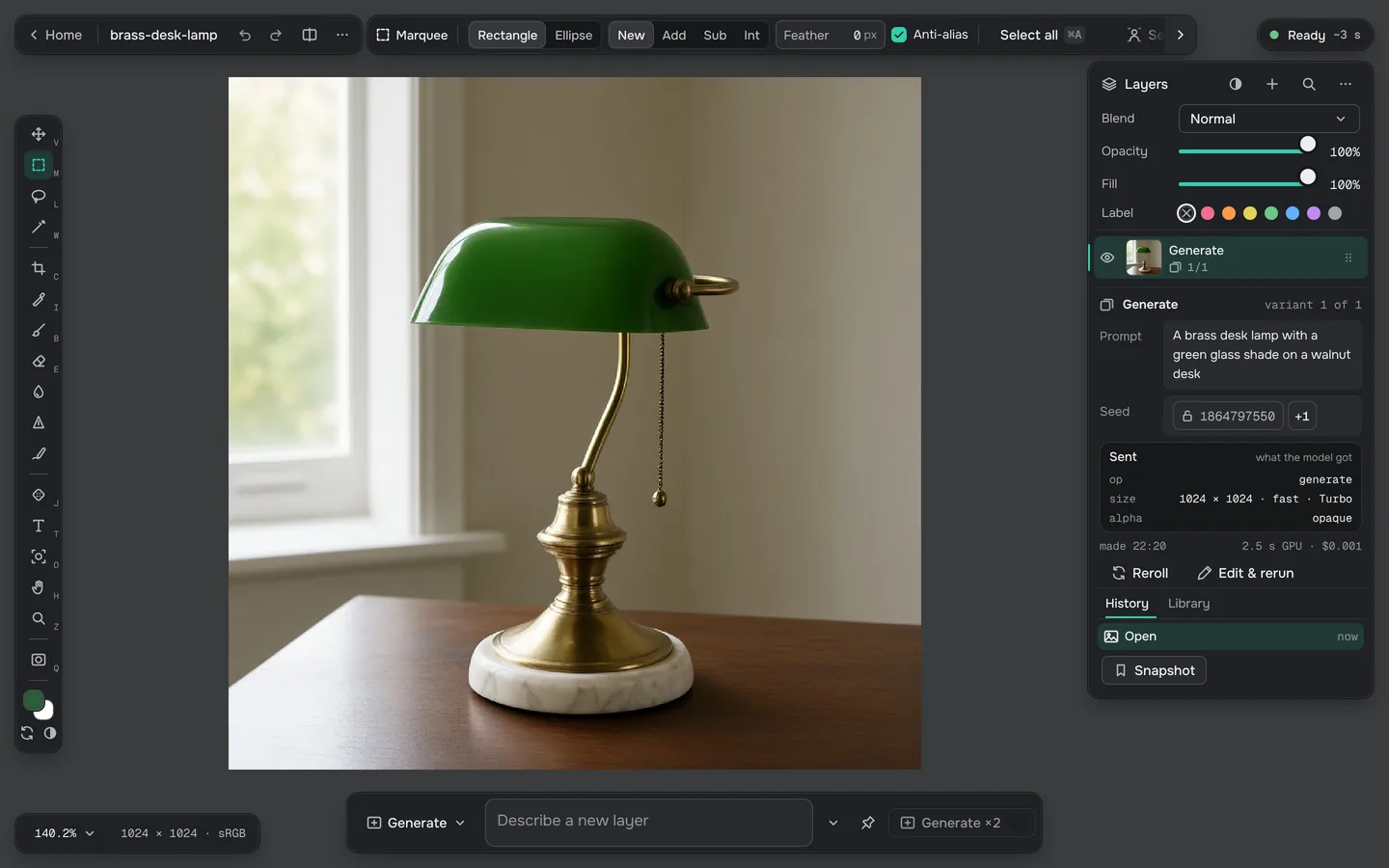Go back to Home
Viewport: 1389px width, 868px height.
[56, 35]
